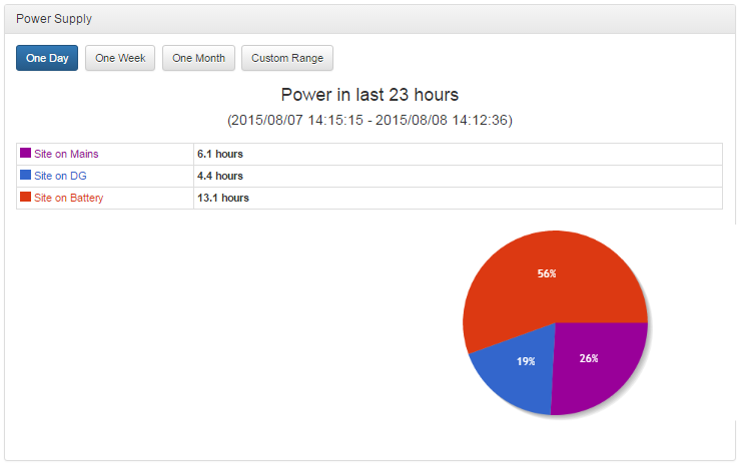This screenshot has width=738, height=465.
Task: Click the purple 26% pie slice
Action: tap(598, 367)
